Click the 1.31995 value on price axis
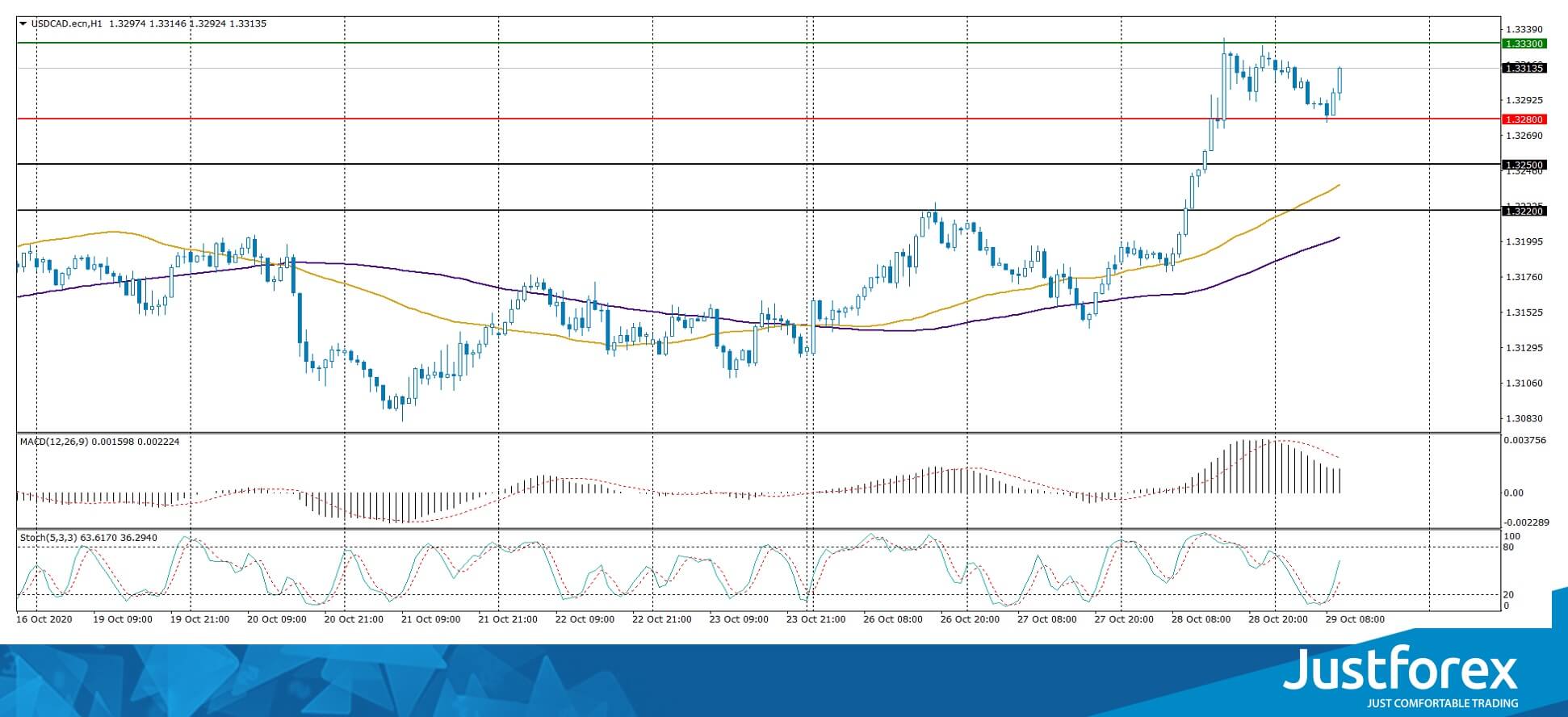Screen dimensions: 1568x717 [x=1524, y=242]
